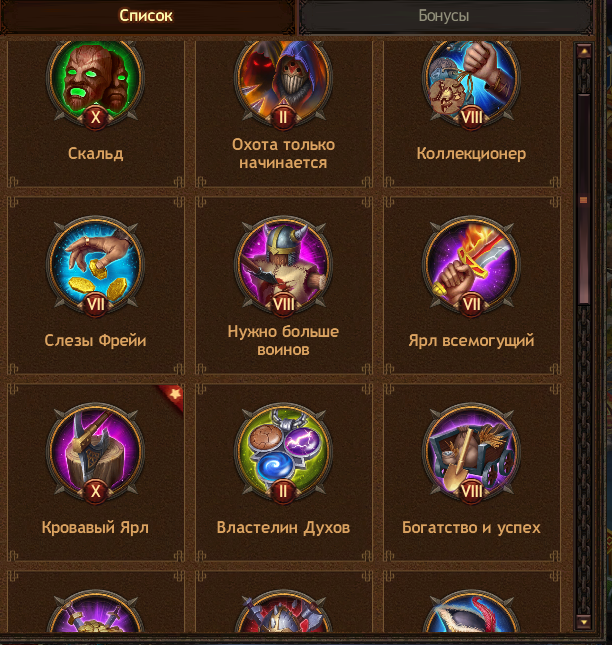Click the scrollbar up arrow

584,51
